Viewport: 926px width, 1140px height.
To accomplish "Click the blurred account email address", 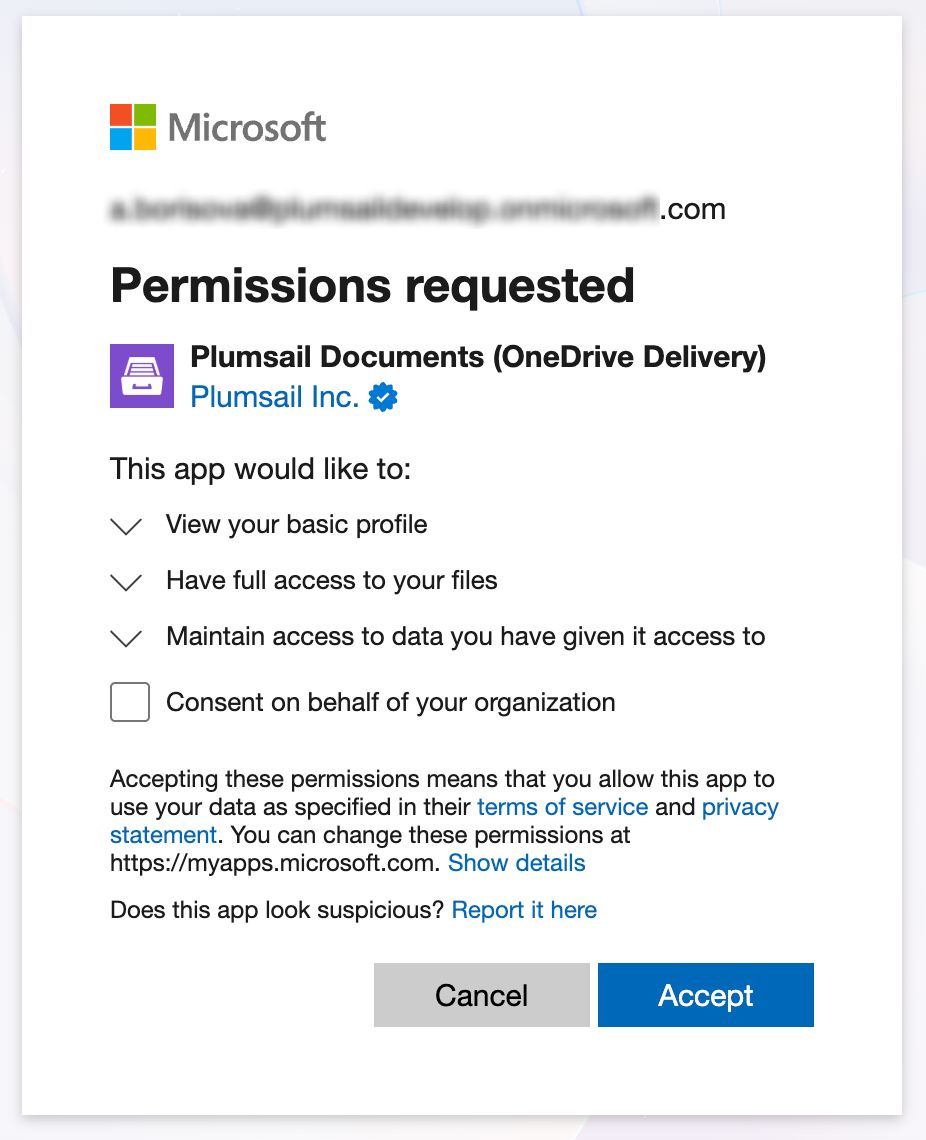I will 416,208.
